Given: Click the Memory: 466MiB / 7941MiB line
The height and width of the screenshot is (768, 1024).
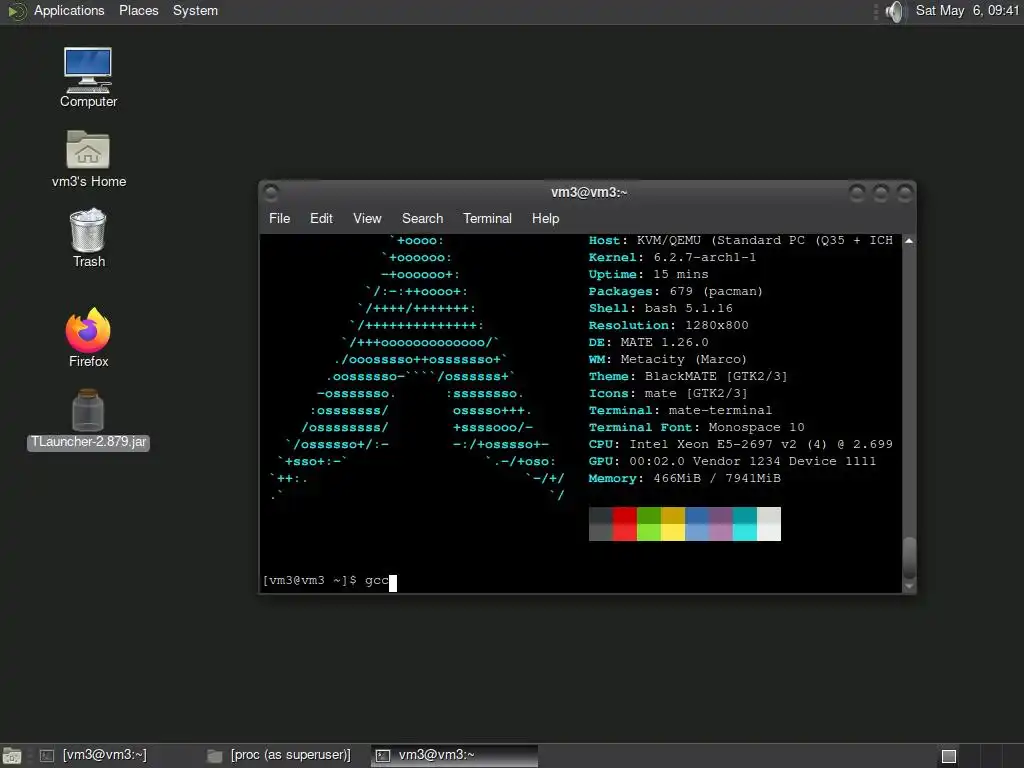Looking at the screenshot, I should (684, 478).
